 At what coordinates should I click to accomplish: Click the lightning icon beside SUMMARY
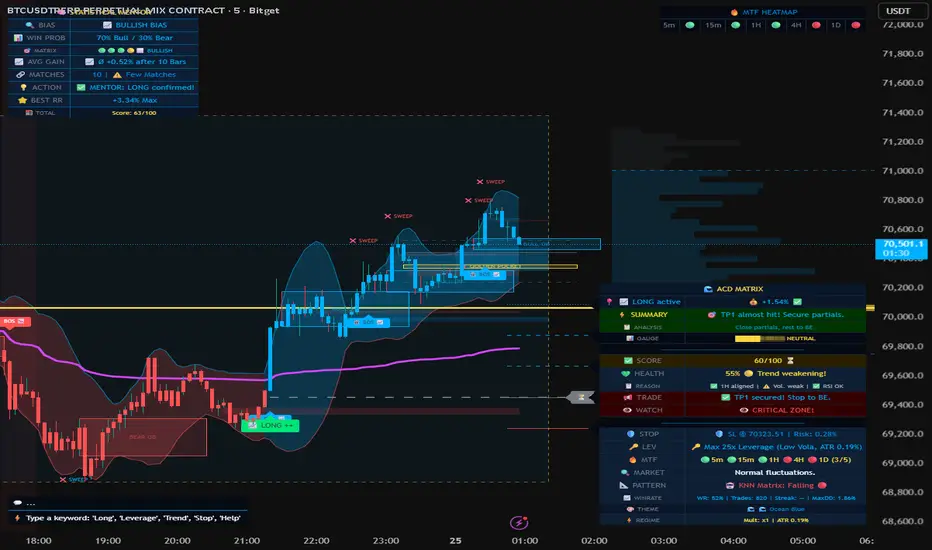pyautogui.click(x=622, y=315)
